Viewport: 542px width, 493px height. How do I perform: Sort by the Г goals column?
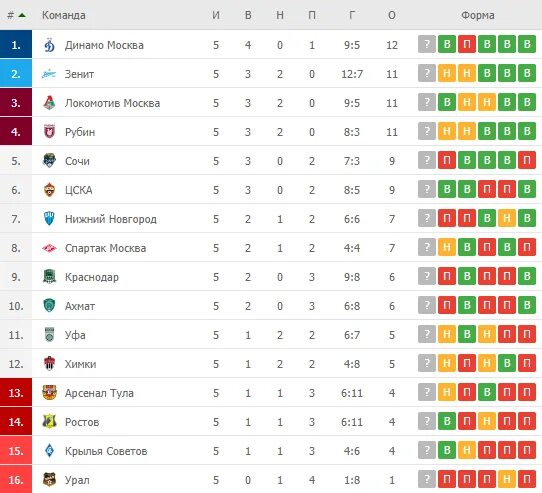(x=352, y=15)
